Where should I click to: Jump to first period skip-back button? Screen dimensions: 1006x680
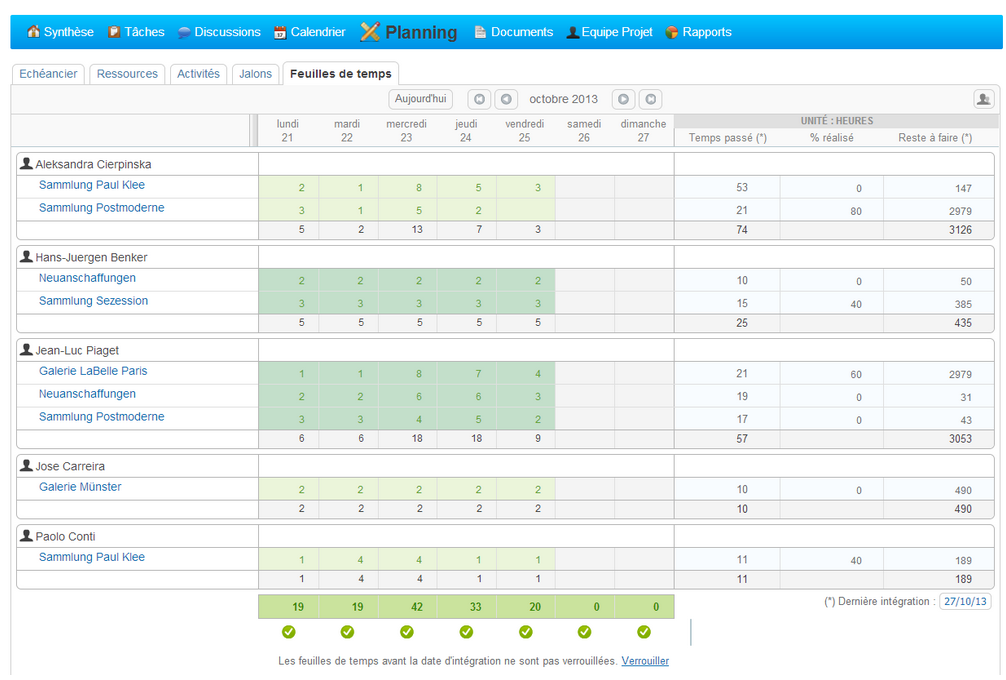point(479,99)
